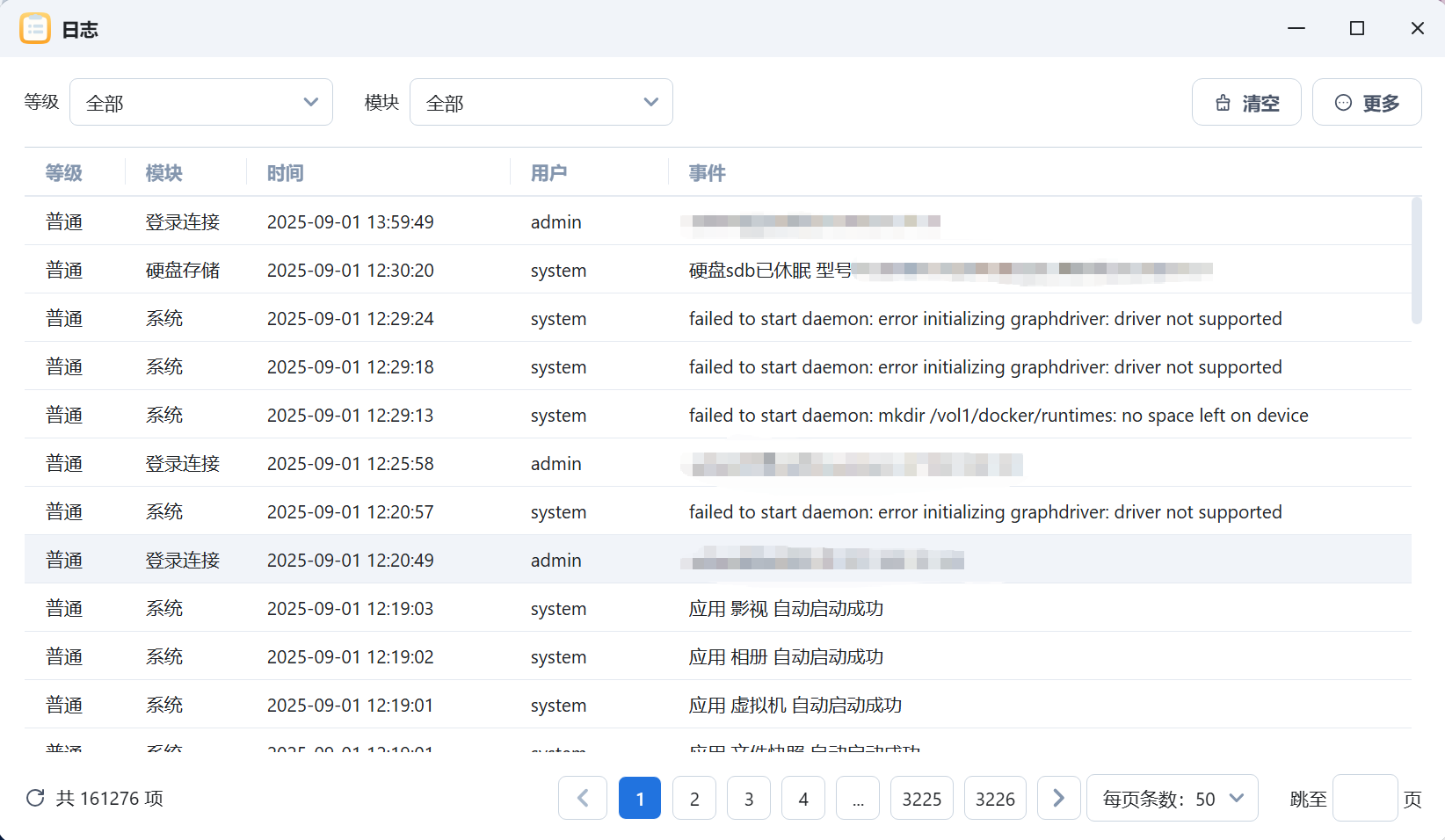Select the 'no space left on device' entry
The height and width of the screenshot is (840, 1445).
click(998, 416)
